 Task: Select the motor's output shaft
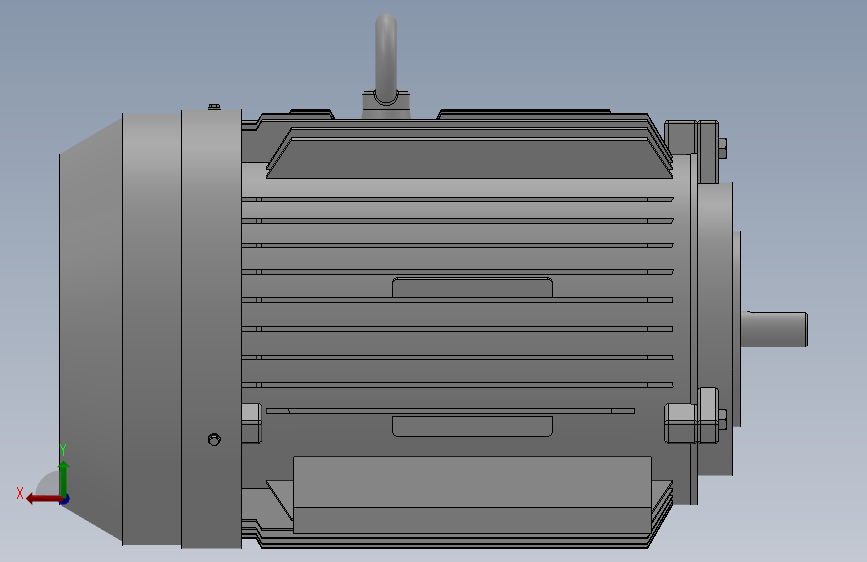pos(775,329)
